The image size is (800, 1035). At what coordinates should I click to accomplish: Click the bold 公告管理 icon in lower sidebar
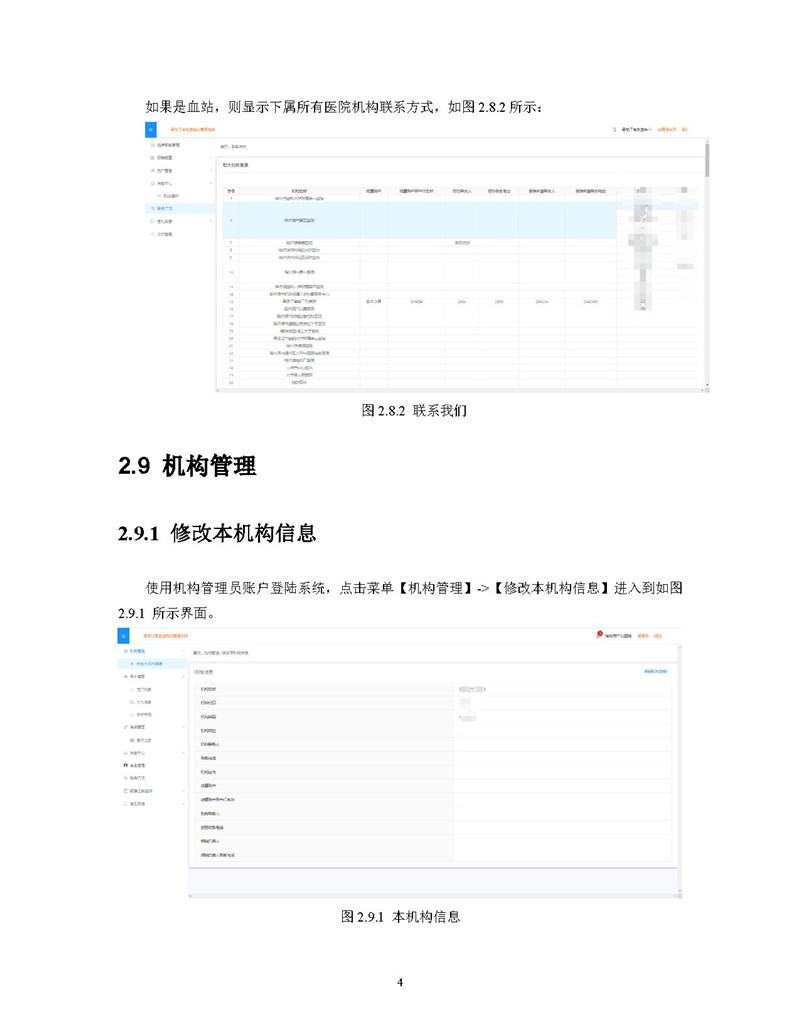click(x=124, y=765)
